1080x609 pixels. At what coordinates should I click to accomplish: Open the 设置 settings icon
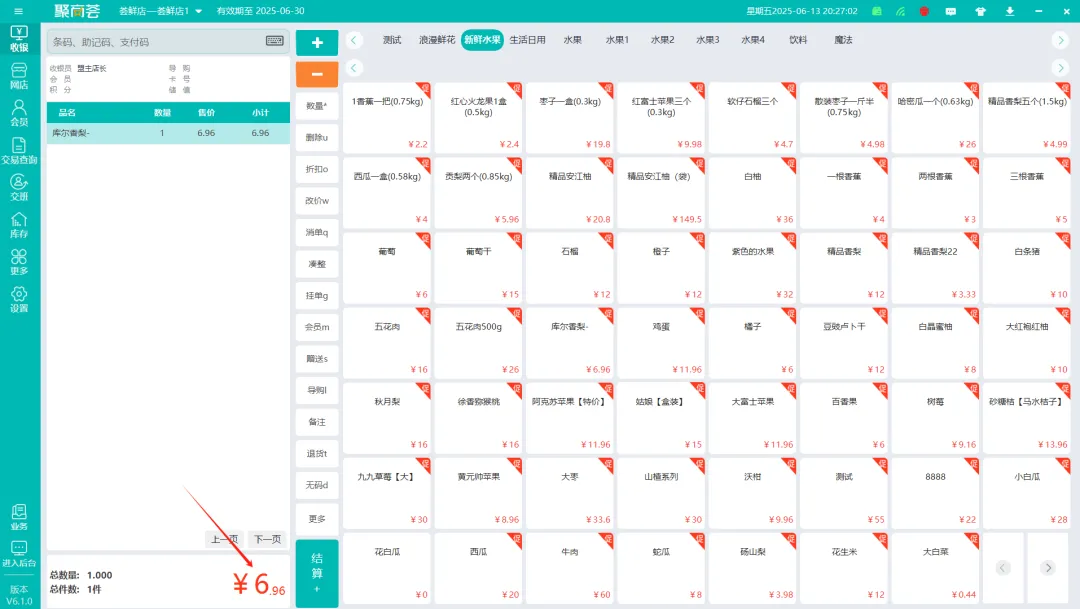click(x=19, y=299)
